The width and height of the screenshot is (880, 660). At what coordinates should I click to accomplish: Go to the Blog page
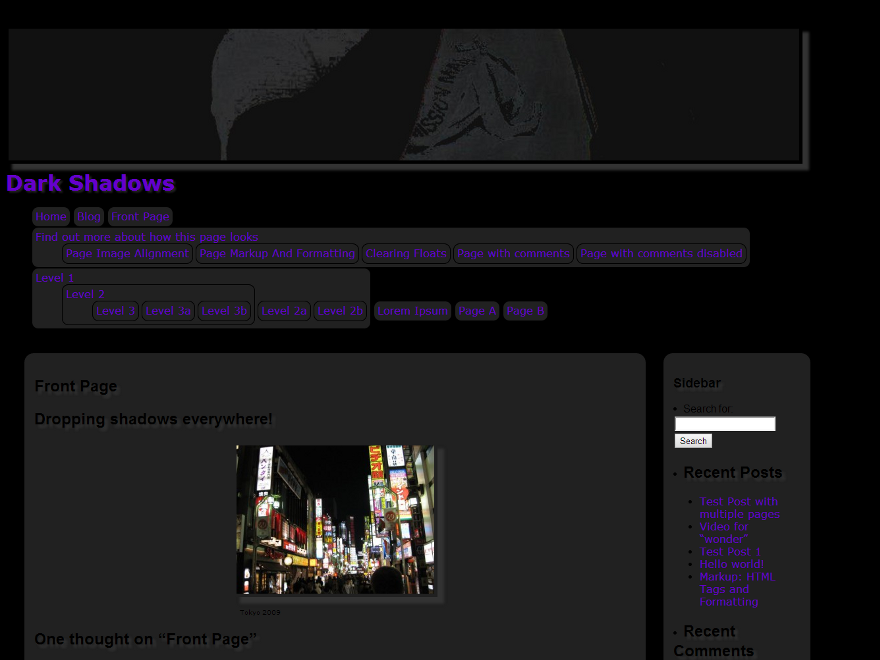(89, 217)
